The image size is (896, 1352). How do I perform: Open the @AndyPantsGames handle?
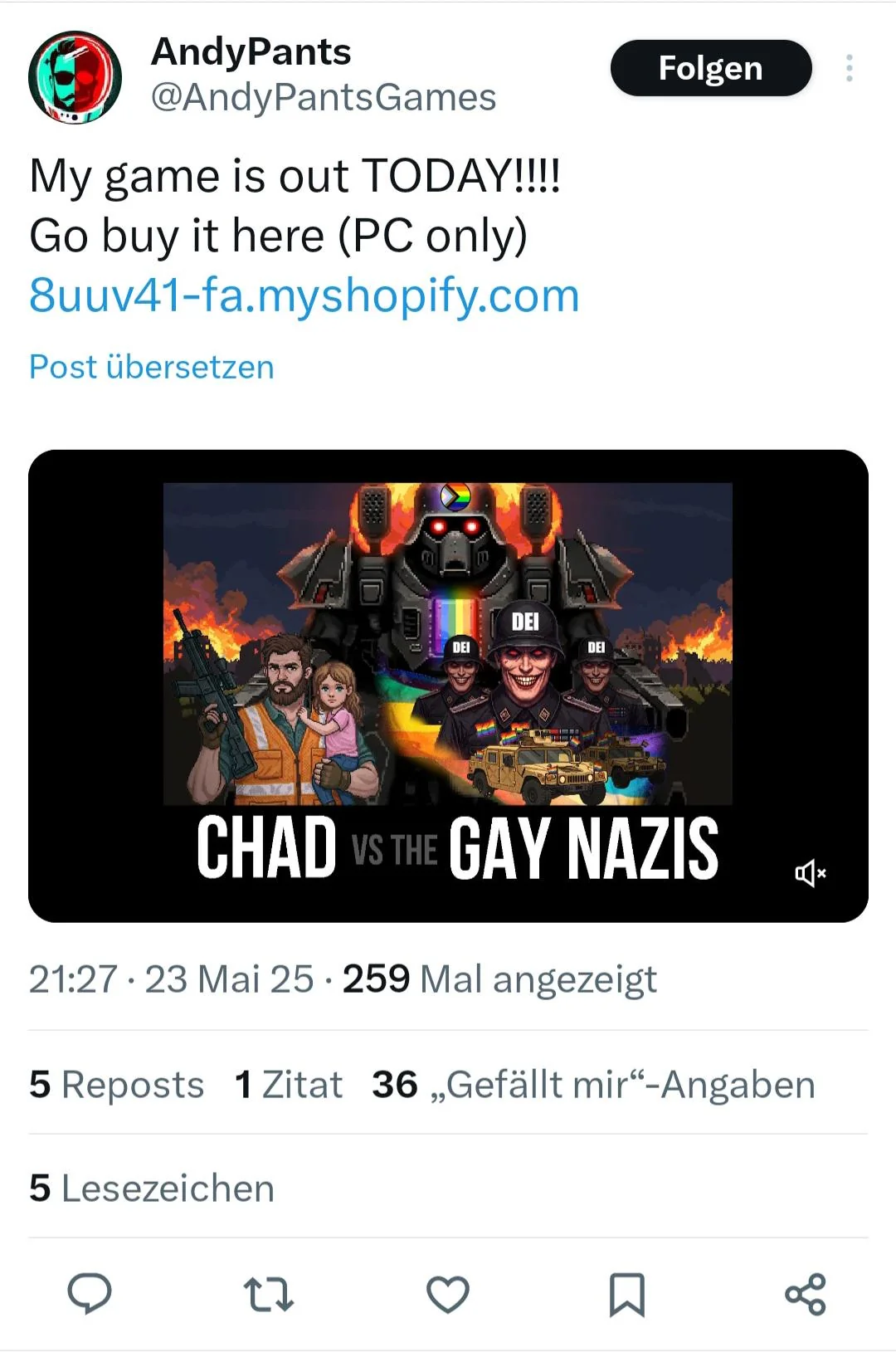[324, 97]
